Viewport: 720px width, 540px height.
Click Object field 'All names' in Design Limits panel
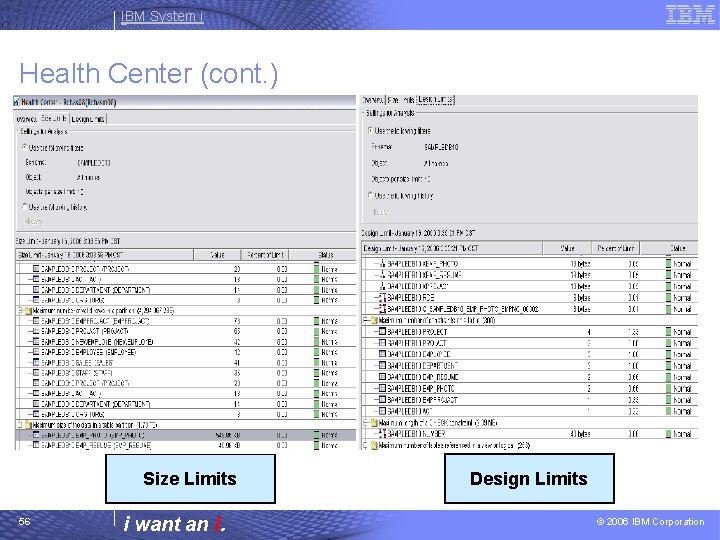pos(435,163)
